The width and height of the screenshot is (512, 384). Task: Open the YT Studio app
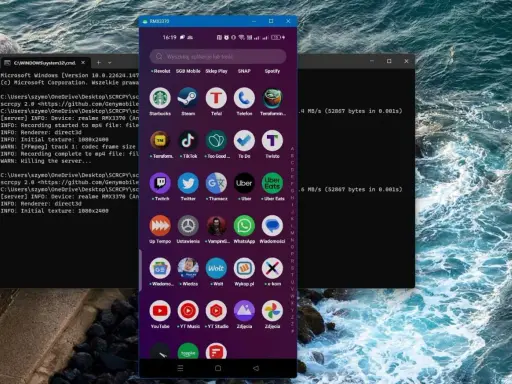[x=216, y=311]
